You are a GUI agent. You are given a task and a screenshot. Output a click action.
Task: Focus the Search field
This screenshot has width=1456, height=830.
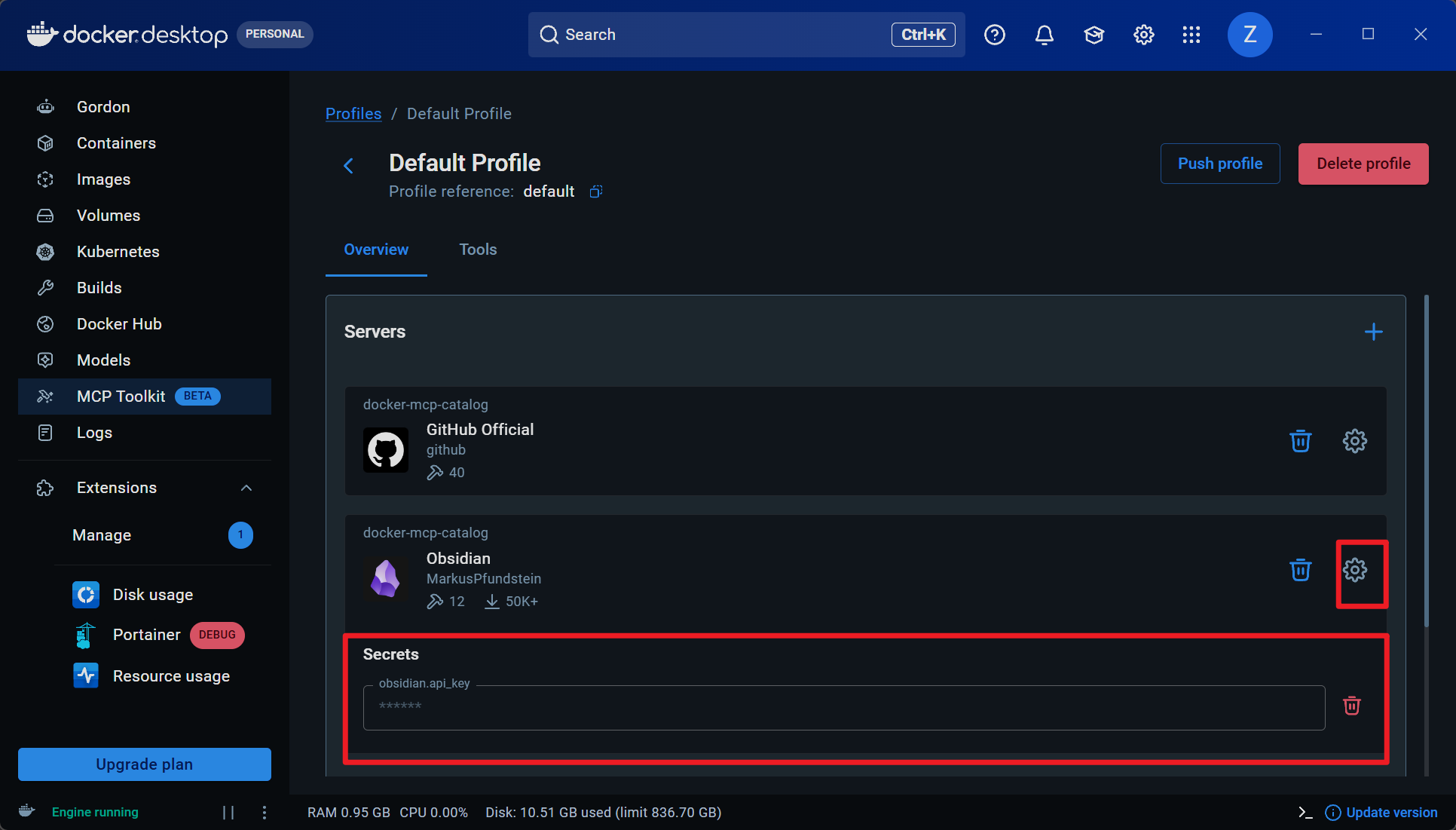(x=746, y=35)
